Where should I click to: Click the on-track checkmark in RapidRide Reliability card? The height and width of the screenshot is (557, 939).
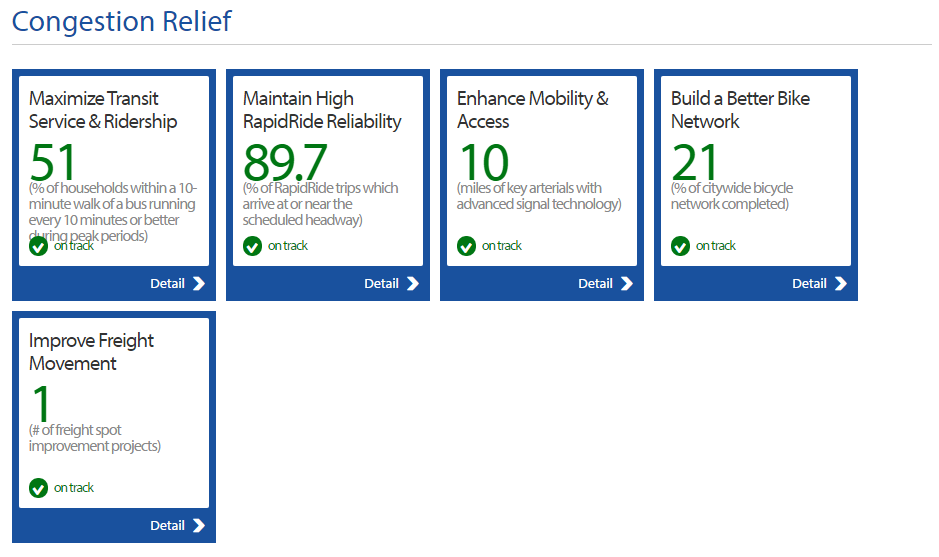point(252,246)
